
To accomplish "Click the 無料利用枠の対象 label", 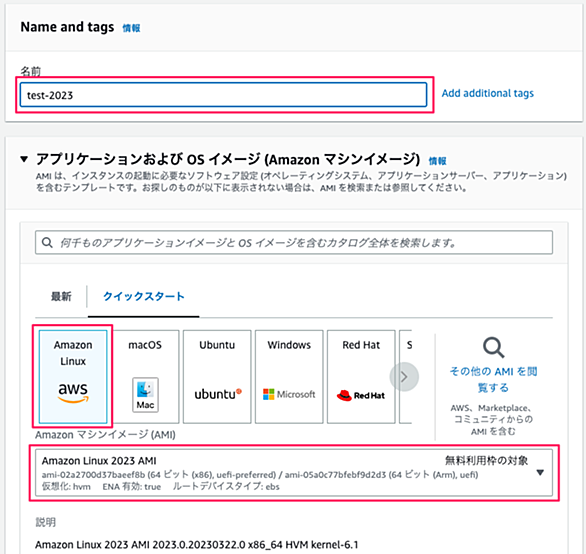I will point(486,461).
